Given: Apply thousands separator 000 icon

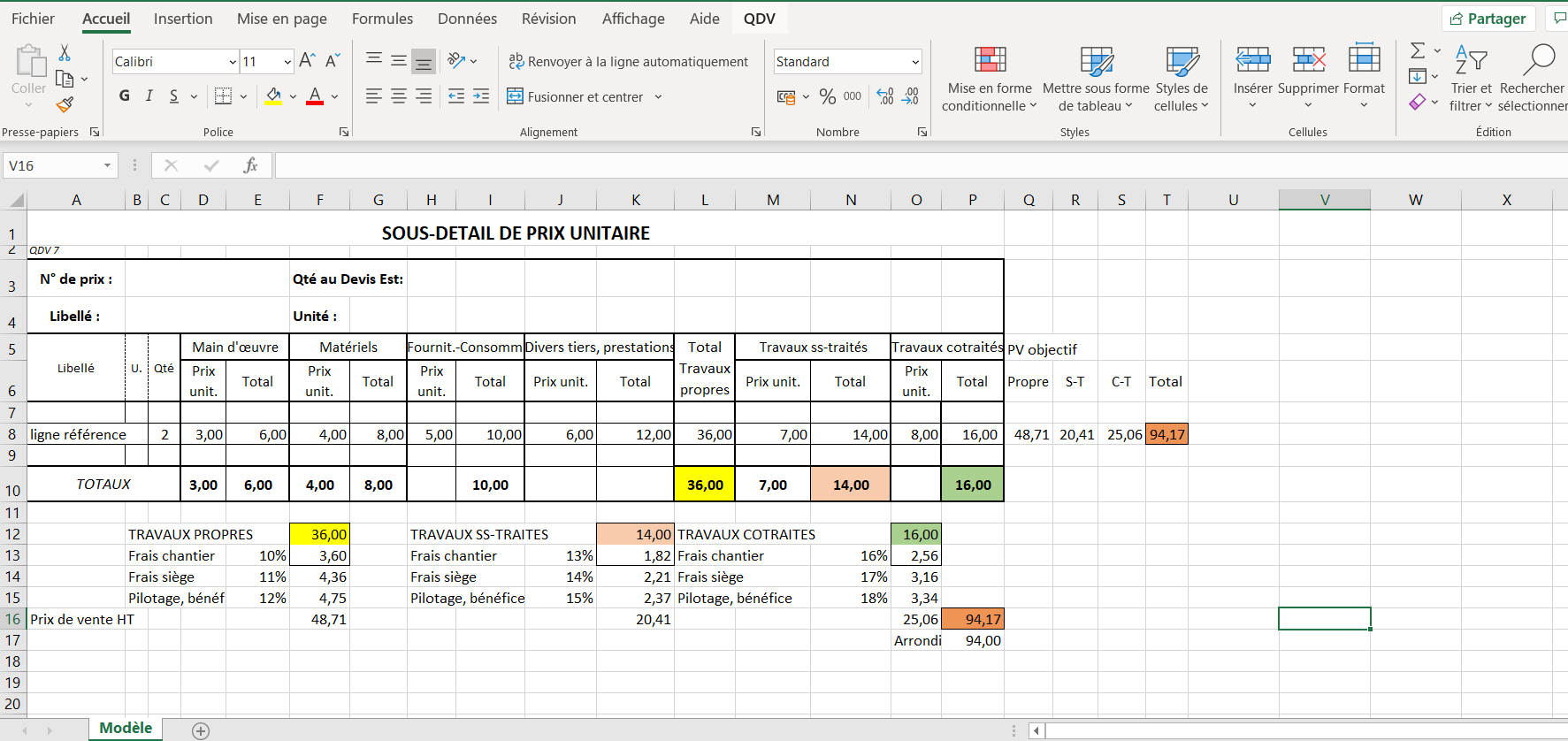Looking at the screenshot, I should point(853,96).
